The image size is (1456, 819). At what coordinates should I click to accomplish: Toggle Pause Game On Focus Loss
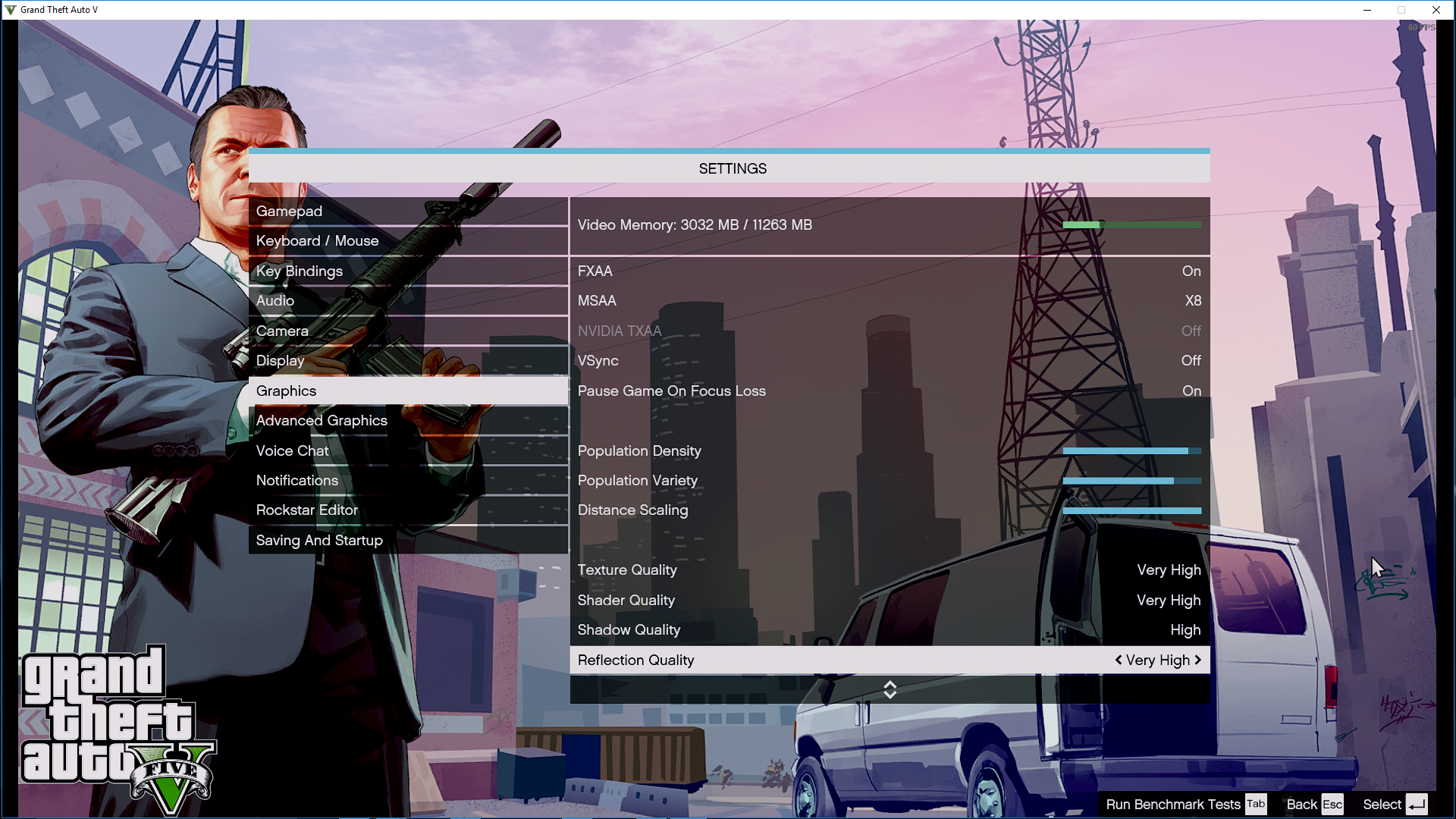pos(1191,391)
